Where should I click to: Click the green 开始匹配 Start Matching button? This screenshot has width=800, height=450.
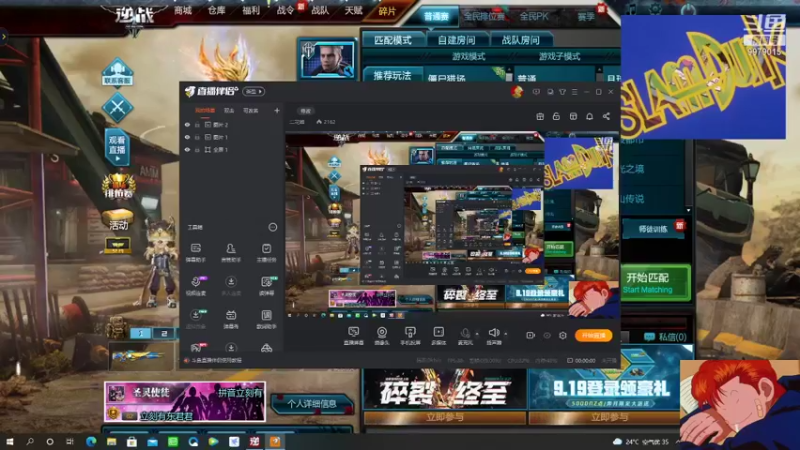point(655,283)
